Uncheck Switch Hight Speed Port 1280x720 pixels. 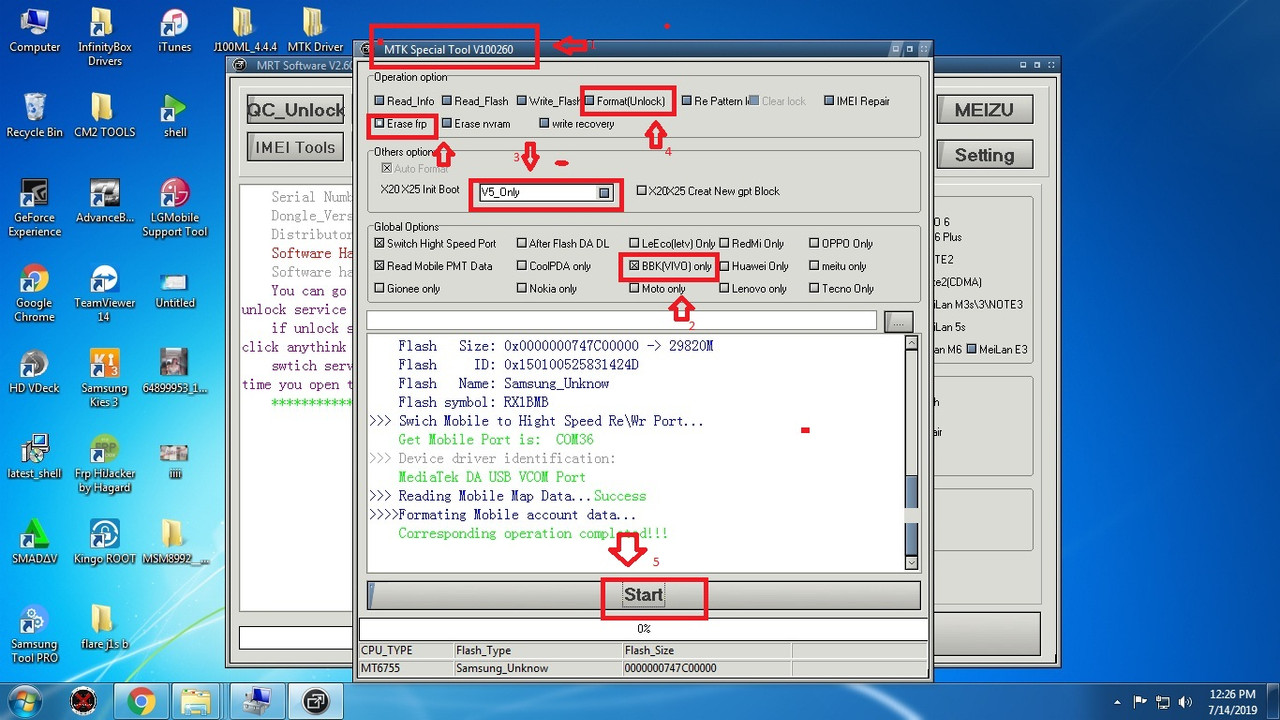pos(379,243)
